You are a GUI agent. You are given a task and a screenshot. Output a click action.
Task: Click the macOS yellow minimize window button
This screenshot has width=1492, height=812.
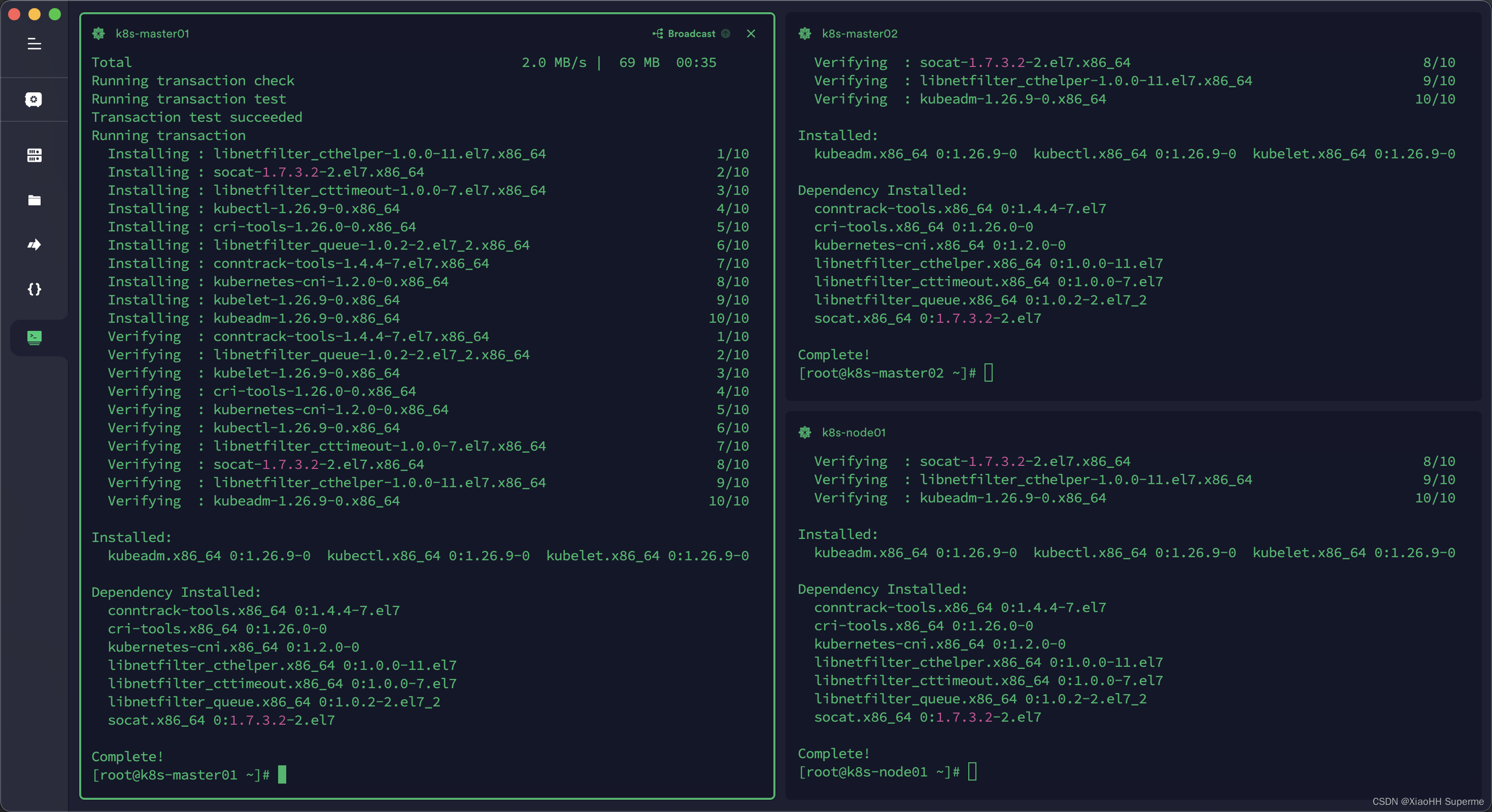[x=35, y=15]
